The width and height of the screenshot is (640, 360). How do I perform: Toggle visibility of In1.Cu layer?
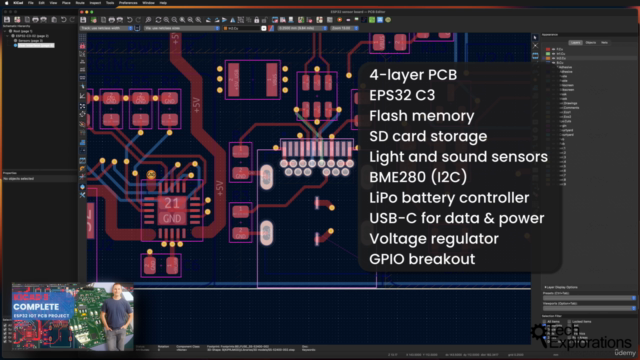click(x=553, y=54)
